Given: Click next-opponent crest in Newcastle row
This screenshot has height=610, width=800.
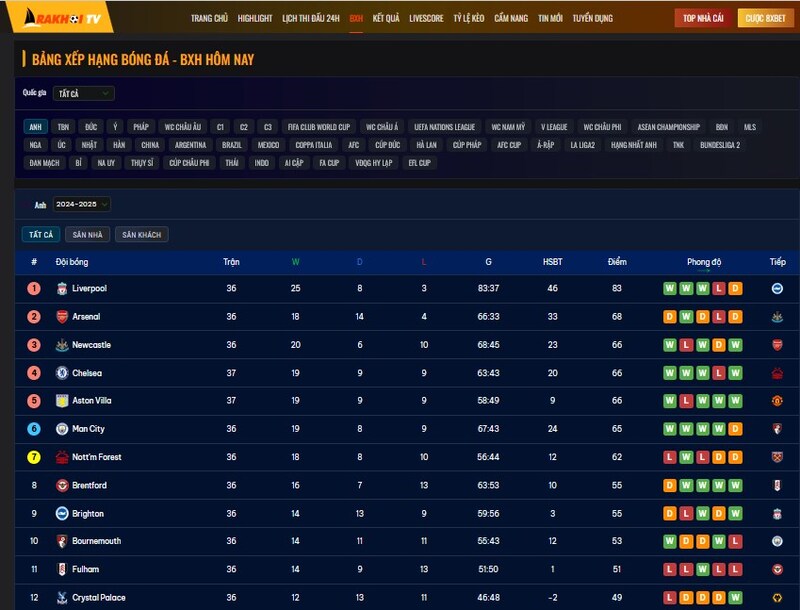Looking at the screenshot, I should [x=777, y=345].
